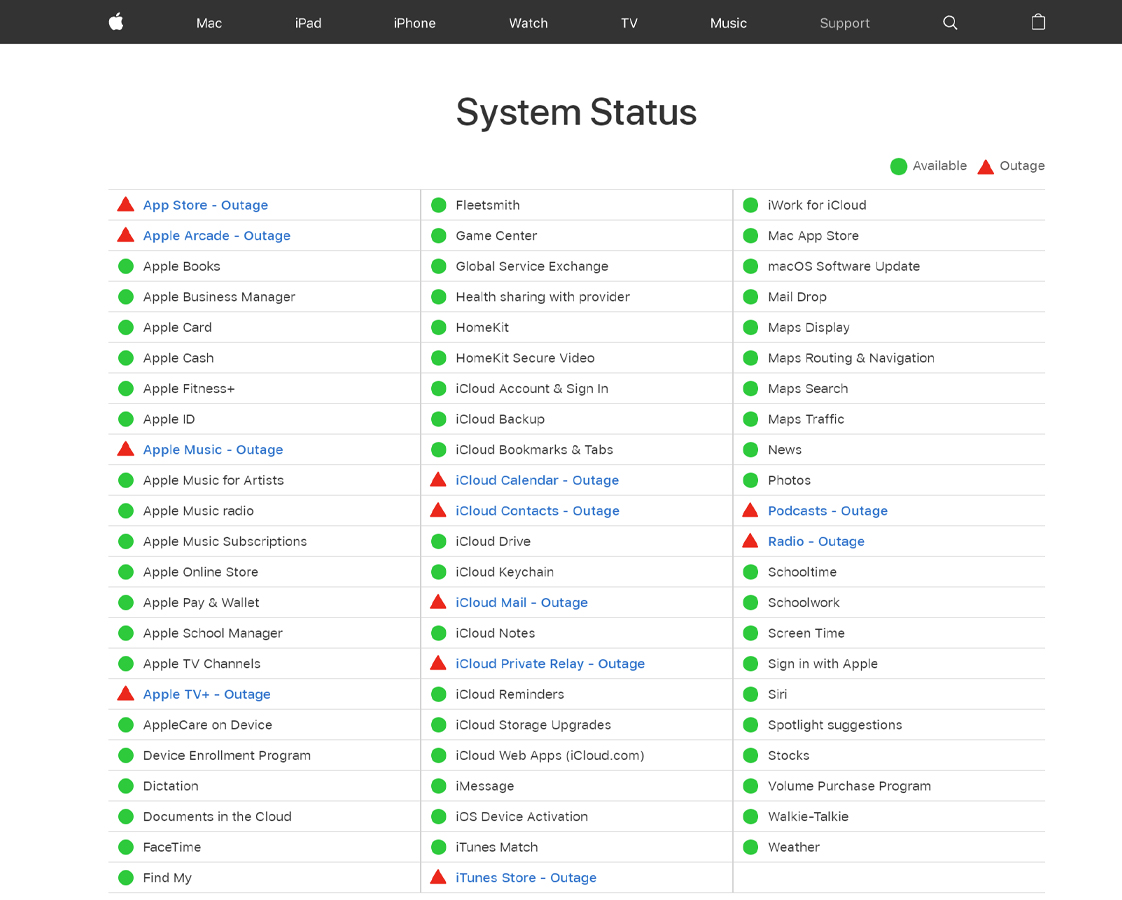Click green status dot beside Fleetsmith
Viewport: 1122px width, 900px height.
[439, 205]
